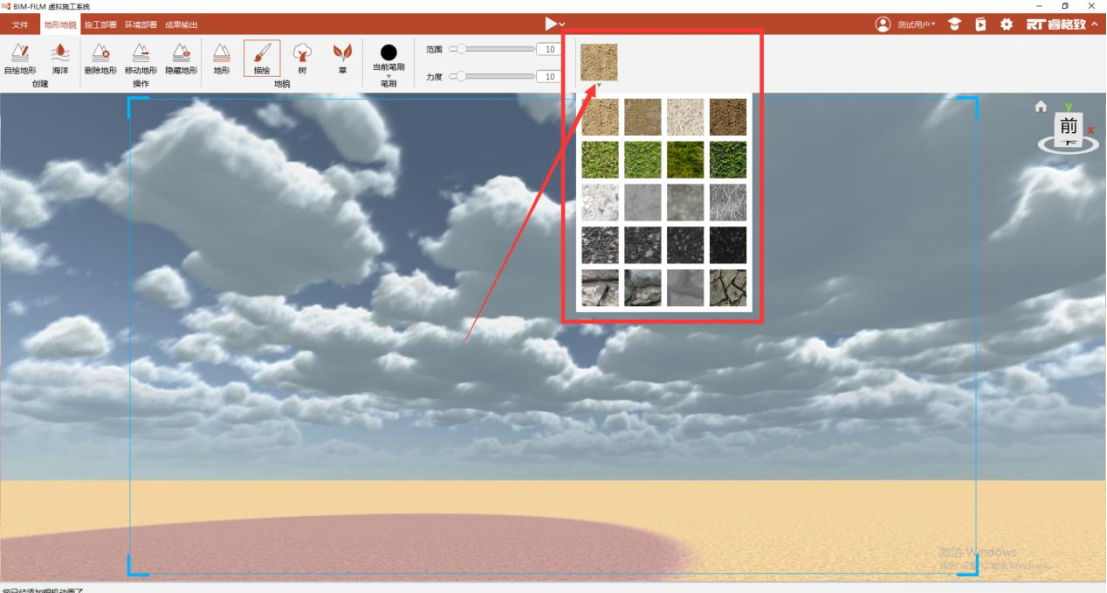Screen dimensions: 1107x593
Task: Click the 范围 range slider
Action: pyautogui.click(x=492, y=49)
